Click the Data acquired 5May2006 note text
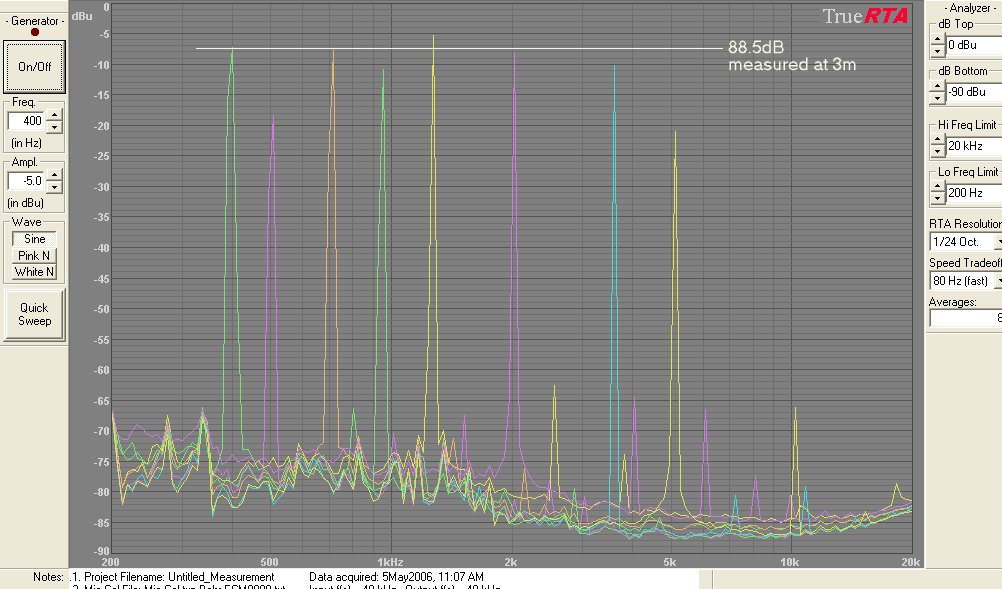The image size is (1002, 589). coord(396,577)
